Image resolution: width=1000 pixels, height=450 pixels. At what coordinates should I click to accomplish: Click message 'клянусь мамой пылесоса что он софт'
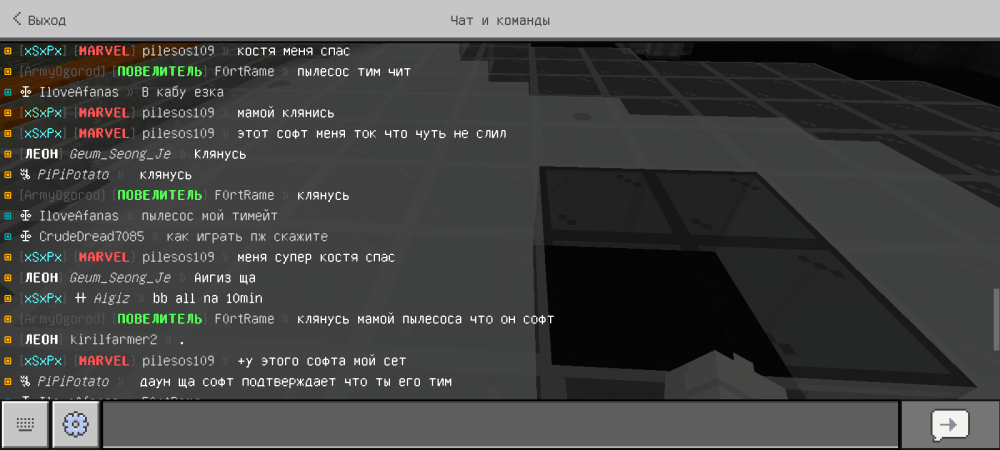coord(425,319)
